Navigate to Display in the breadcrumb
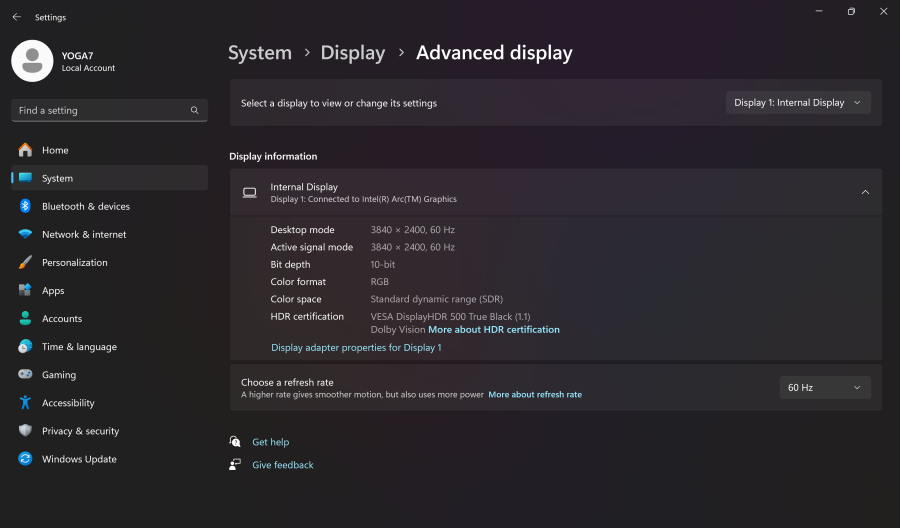Viewport: 900px width, 528px height. (352, 53)
